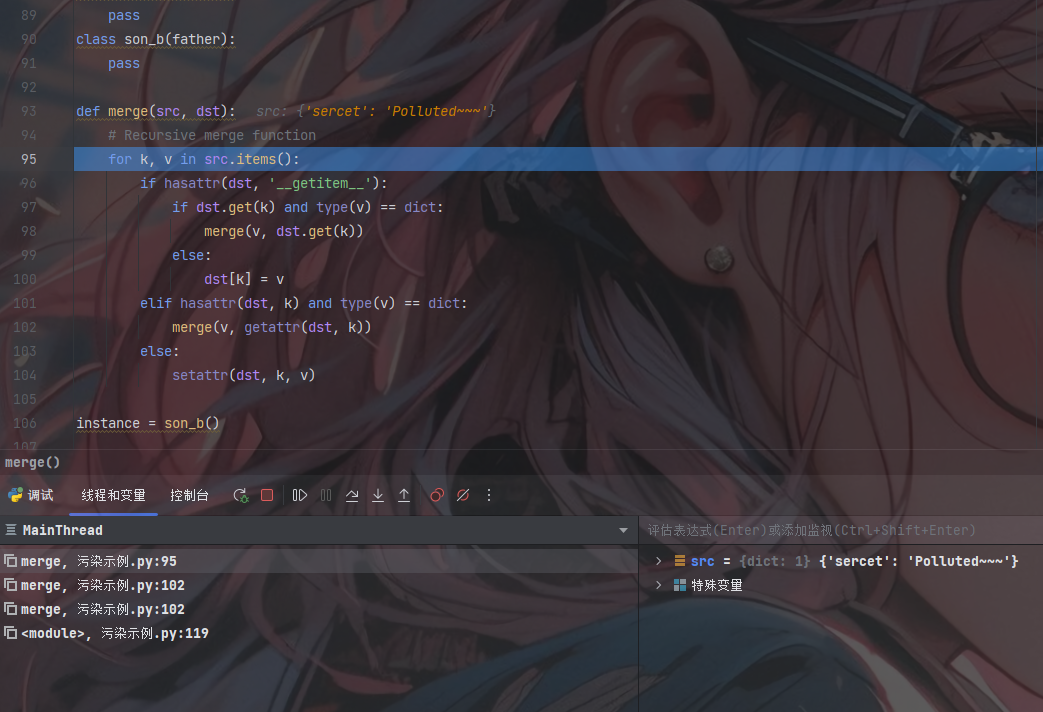Open the View Breakpoints dialog
Screen dimensions: 1043x712
437,495
